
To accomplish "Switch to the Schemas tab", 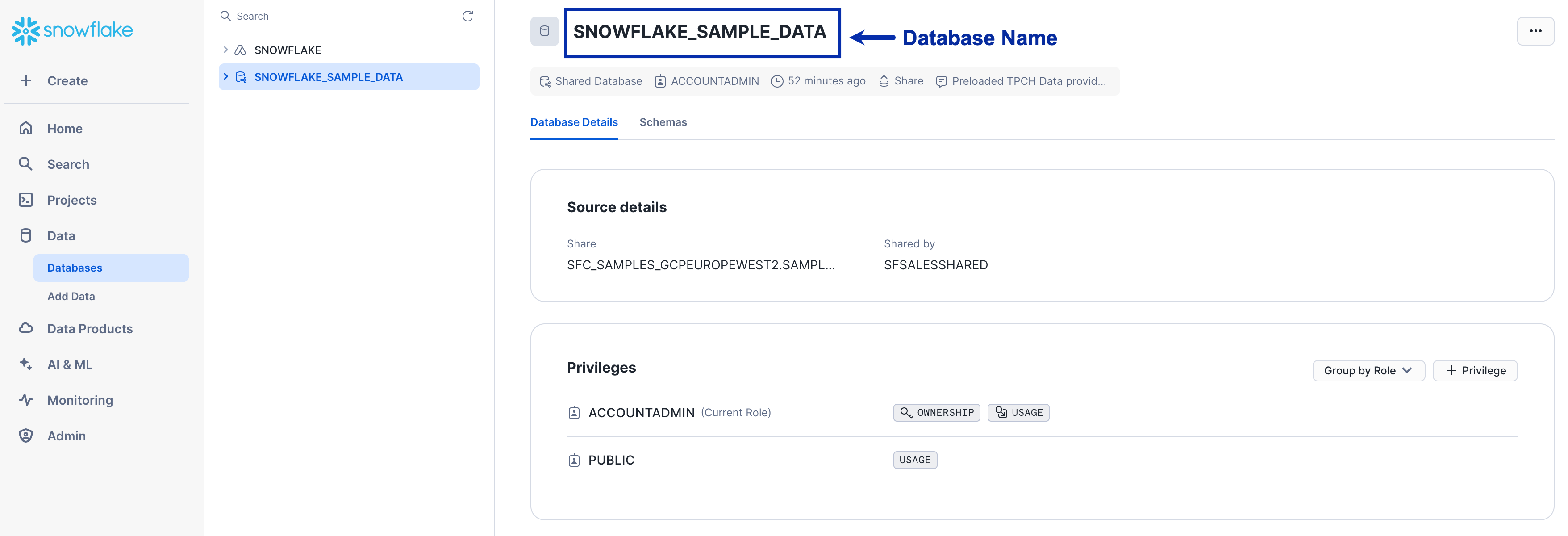I will pos(663,122).
